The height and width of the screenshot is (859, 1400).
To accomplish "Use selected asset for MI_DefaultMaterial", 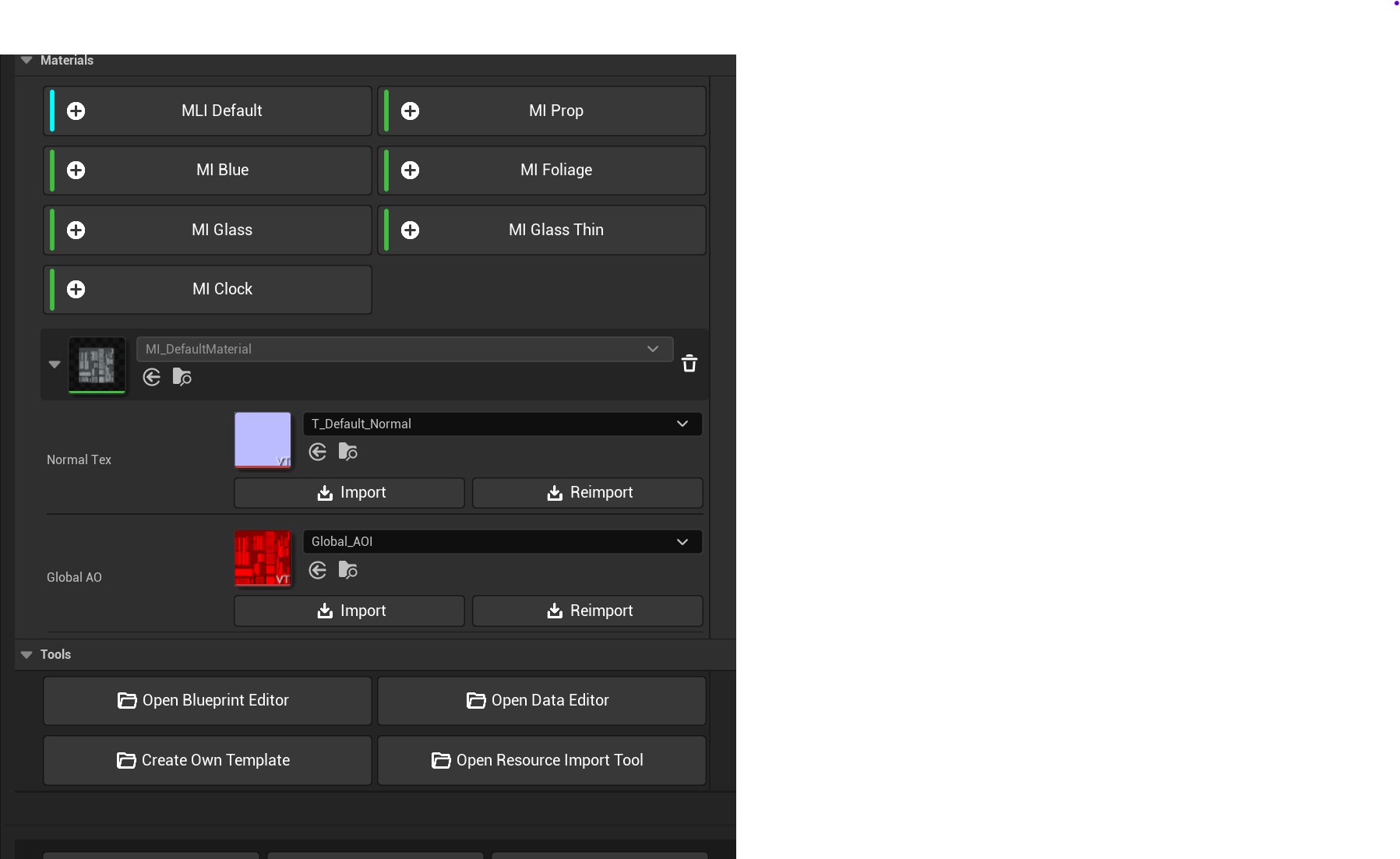I will pos(152,377).
